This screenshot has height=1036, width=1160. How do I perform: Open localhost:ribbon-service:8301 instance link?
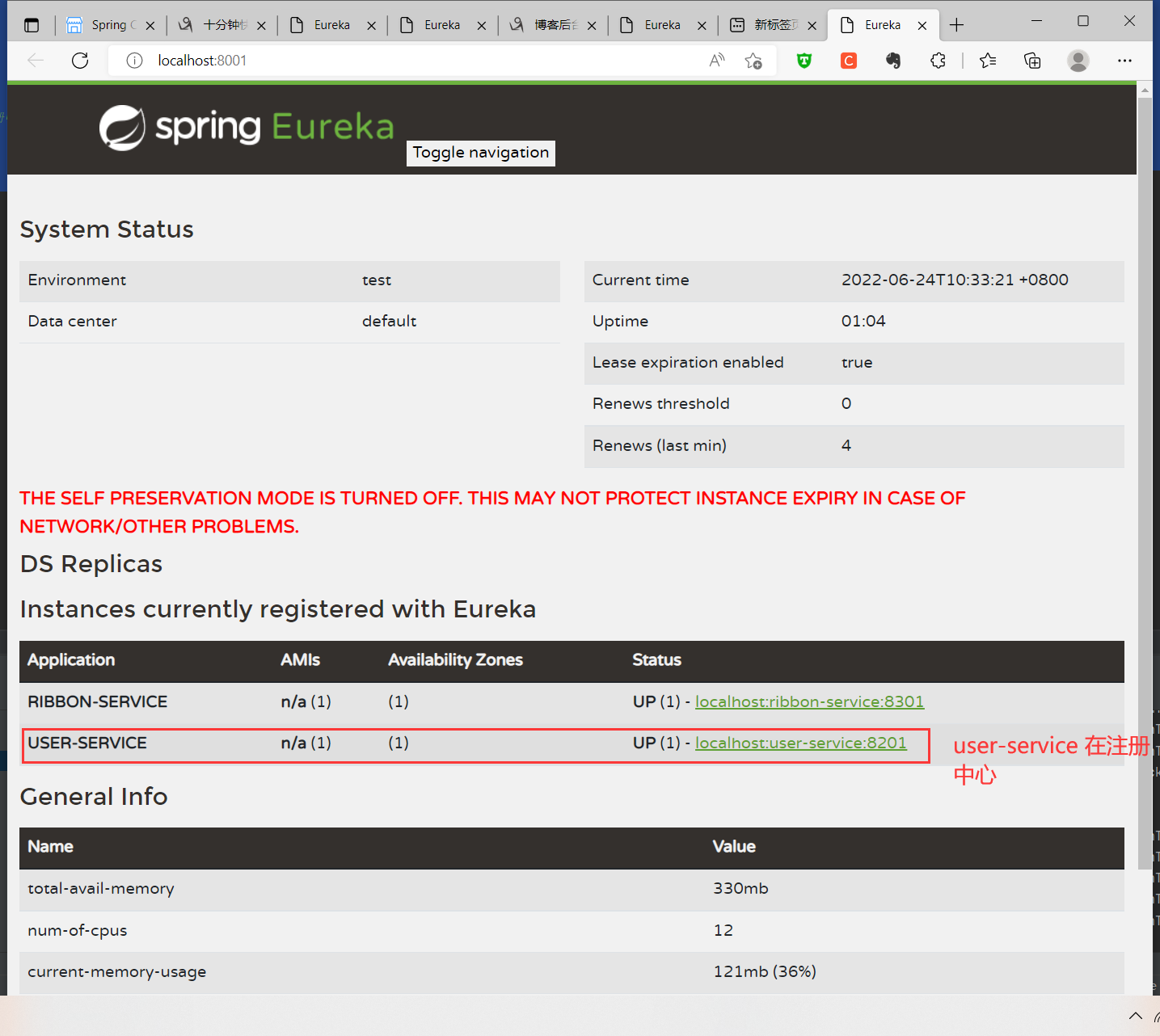[x=809, y=701]
